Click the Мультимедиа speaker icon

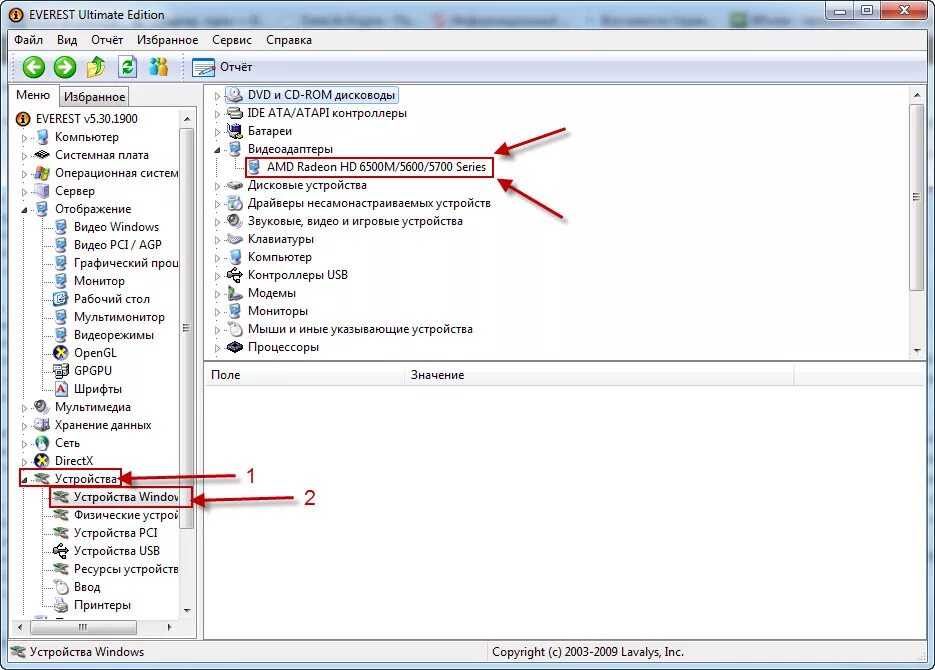pos(41,407)
